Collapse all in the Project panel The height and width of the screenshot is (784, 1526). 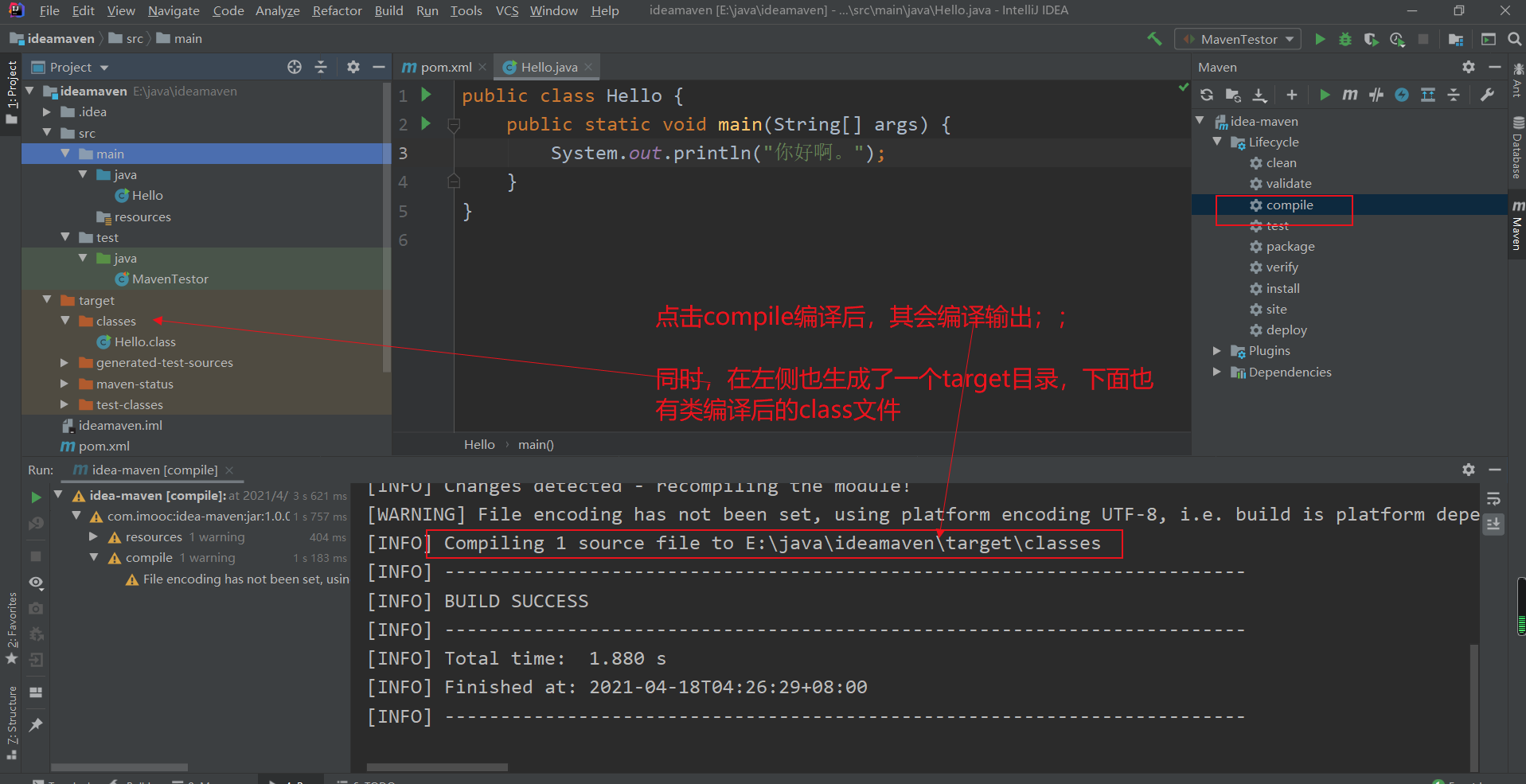(x=321, y=67)
